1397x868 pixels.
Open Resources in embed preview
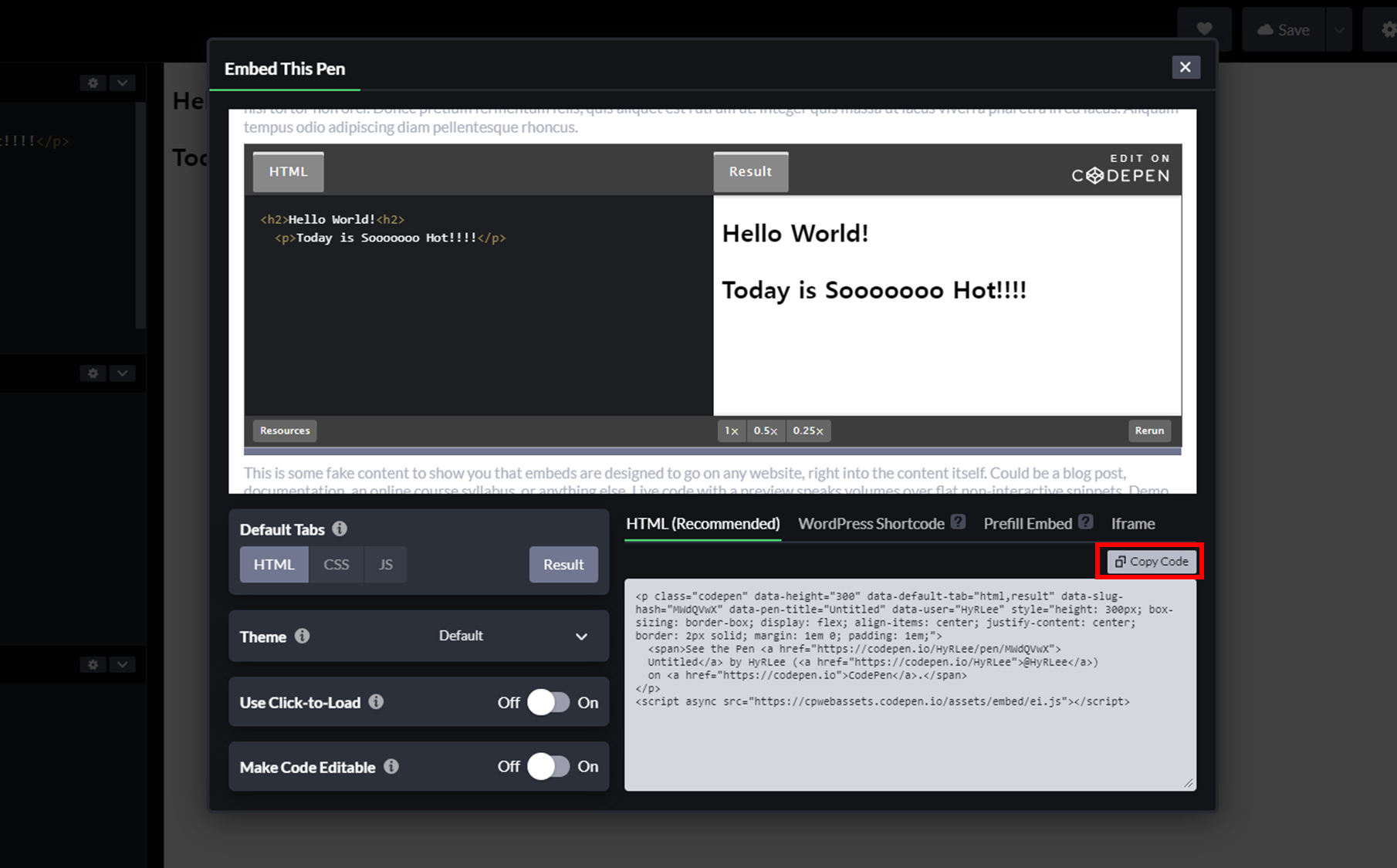point(285,431)
